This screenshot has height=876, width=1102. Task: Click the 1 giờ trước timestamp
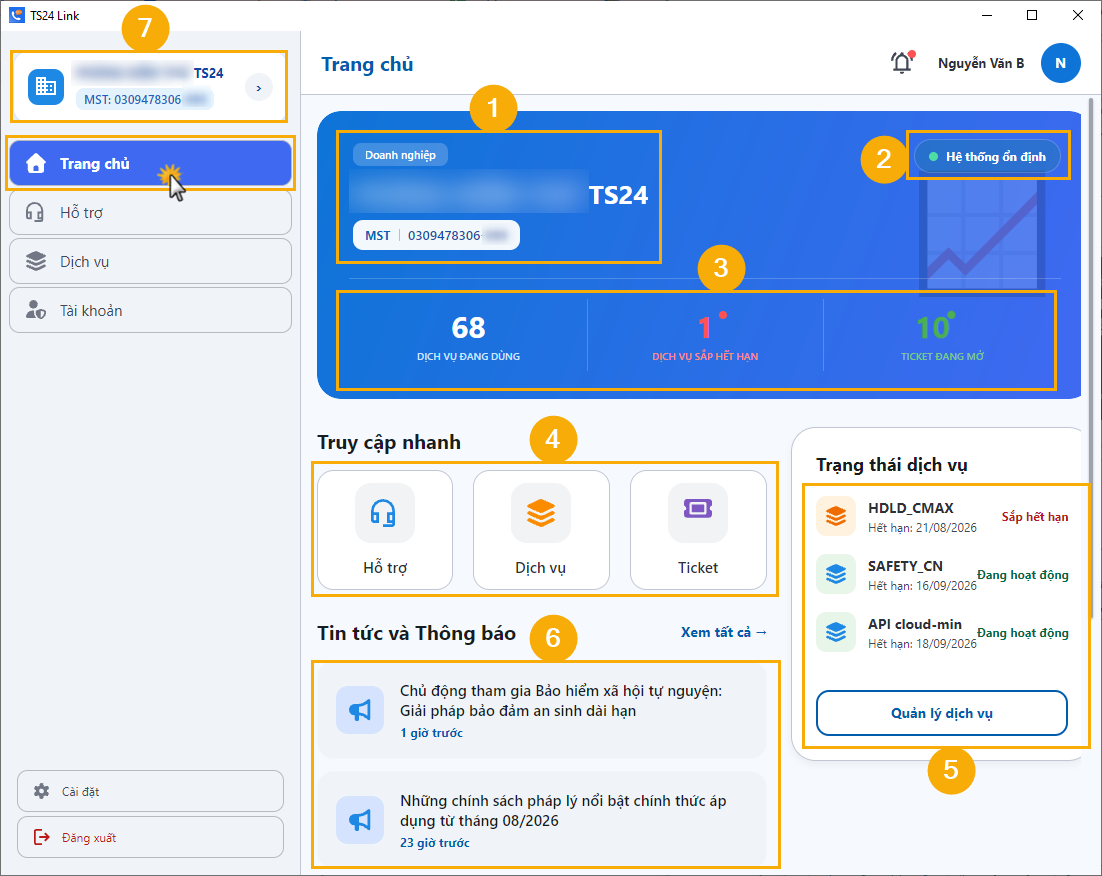click(x=432, y=733)
